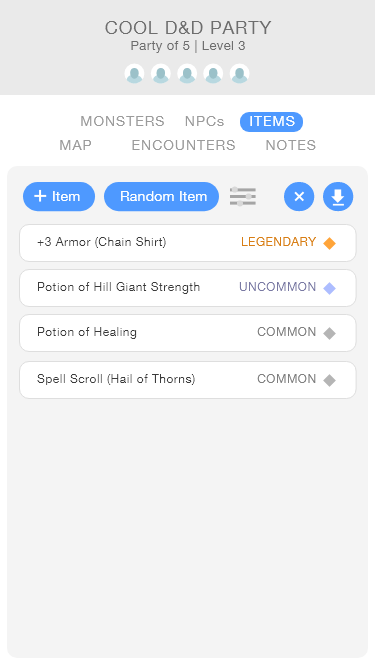The height and width of the screenshot is (667, 375).
Task: Select the third party member avatar
Action: tap(187, 74)
